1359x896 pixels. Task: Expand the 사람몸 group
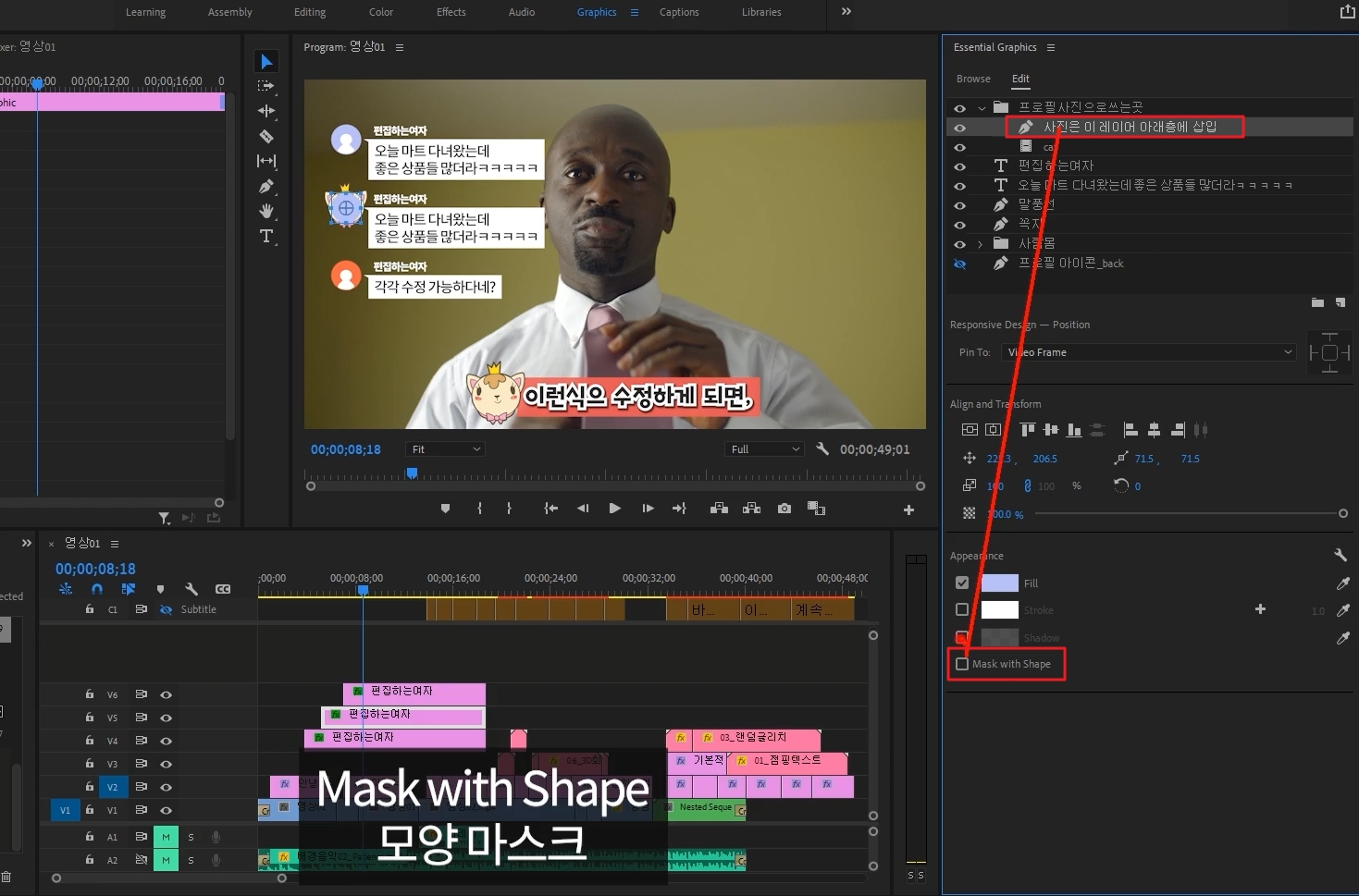click(981, 244)
